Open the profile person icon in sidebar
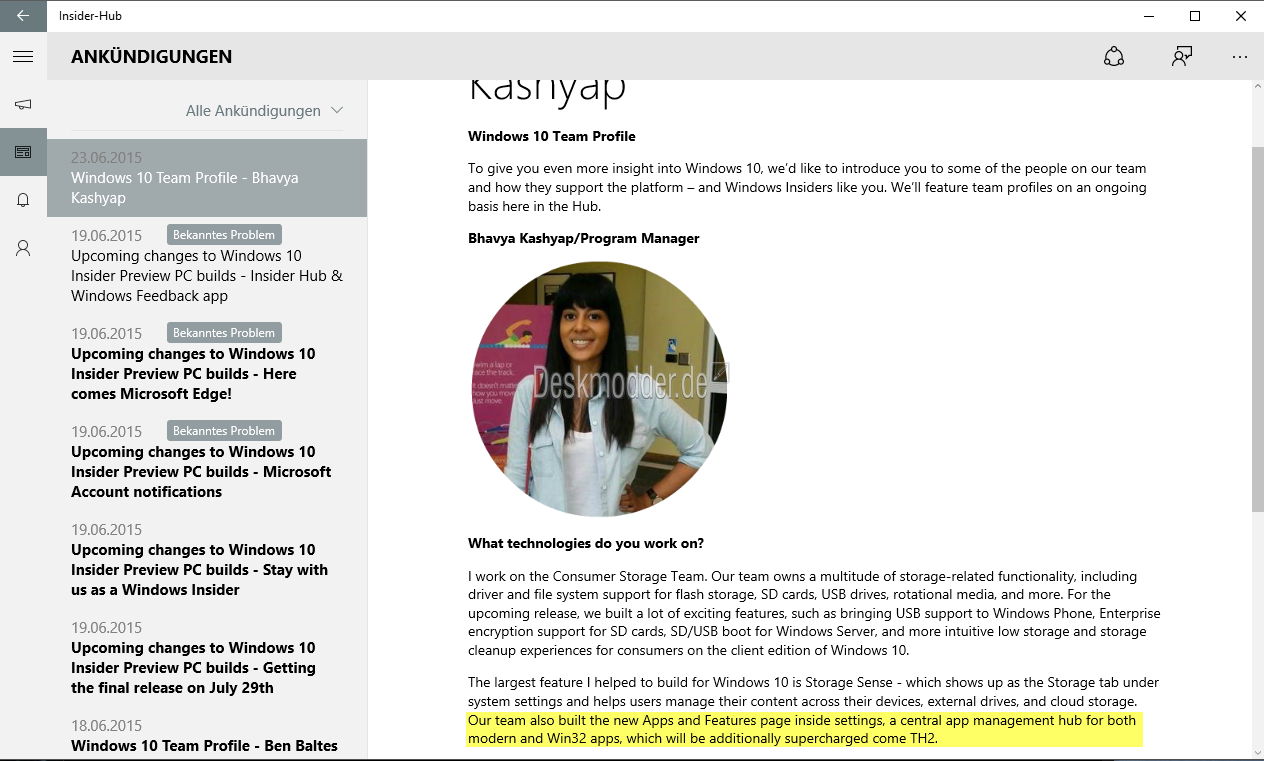Image resolution: width=1264 pixels, height=761 pixels. pos(23,248)
